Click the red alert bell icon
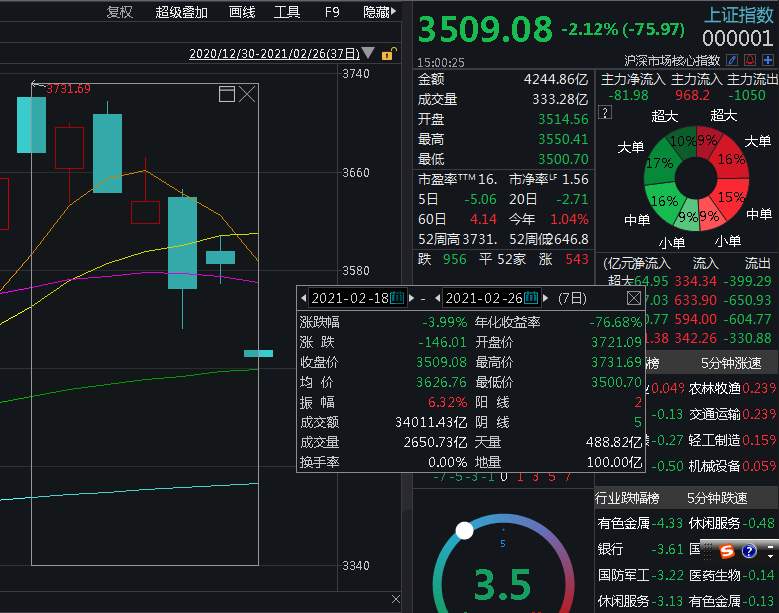779x613 pixels. (749, 60)
